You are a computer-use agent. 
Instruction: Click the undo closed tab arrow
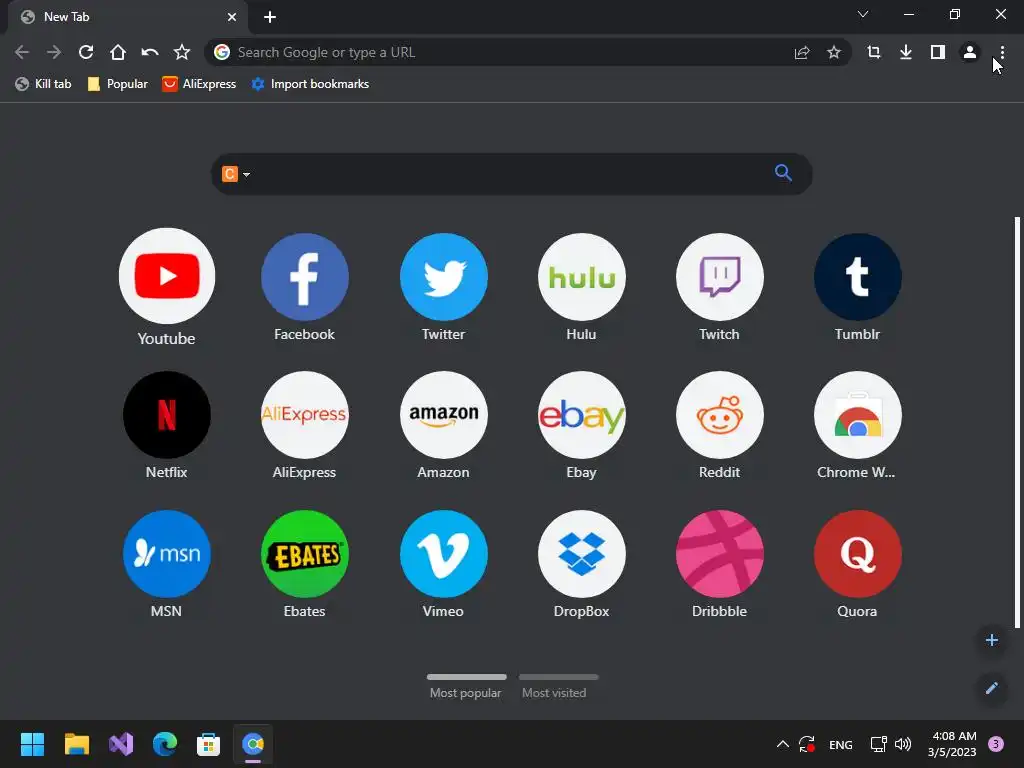pyautogui.click(x=150, y=52)
